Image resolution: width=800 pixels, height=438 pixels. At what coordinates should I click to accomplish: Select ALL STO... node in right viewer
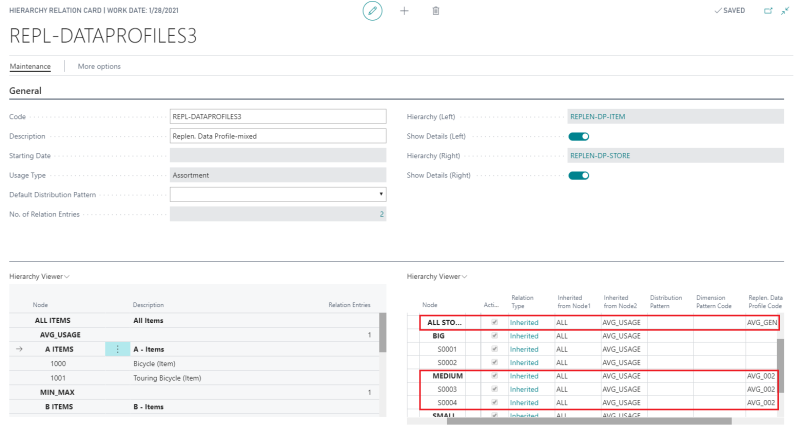tap(444, 323)
